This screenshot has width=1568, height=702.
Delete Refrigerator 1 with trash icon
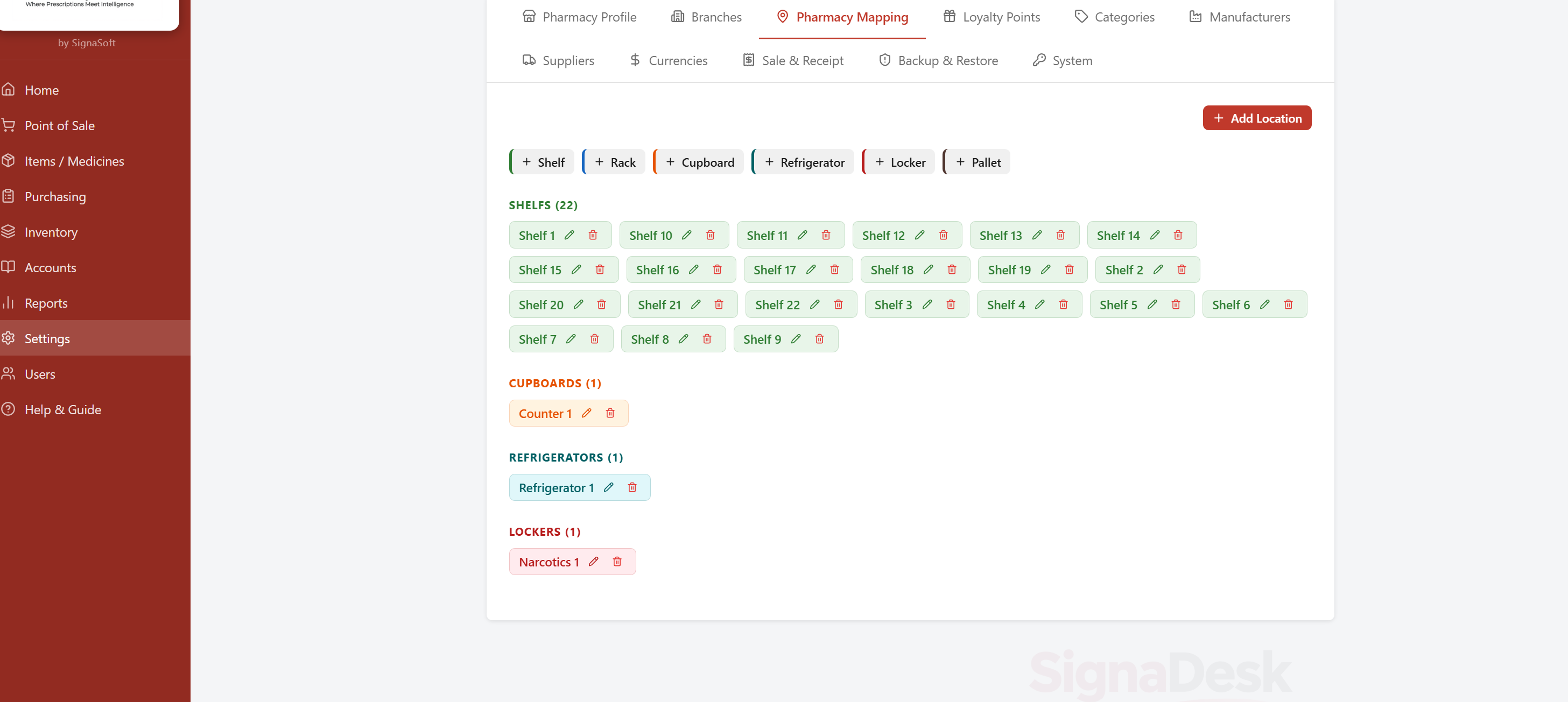point(632,488)
